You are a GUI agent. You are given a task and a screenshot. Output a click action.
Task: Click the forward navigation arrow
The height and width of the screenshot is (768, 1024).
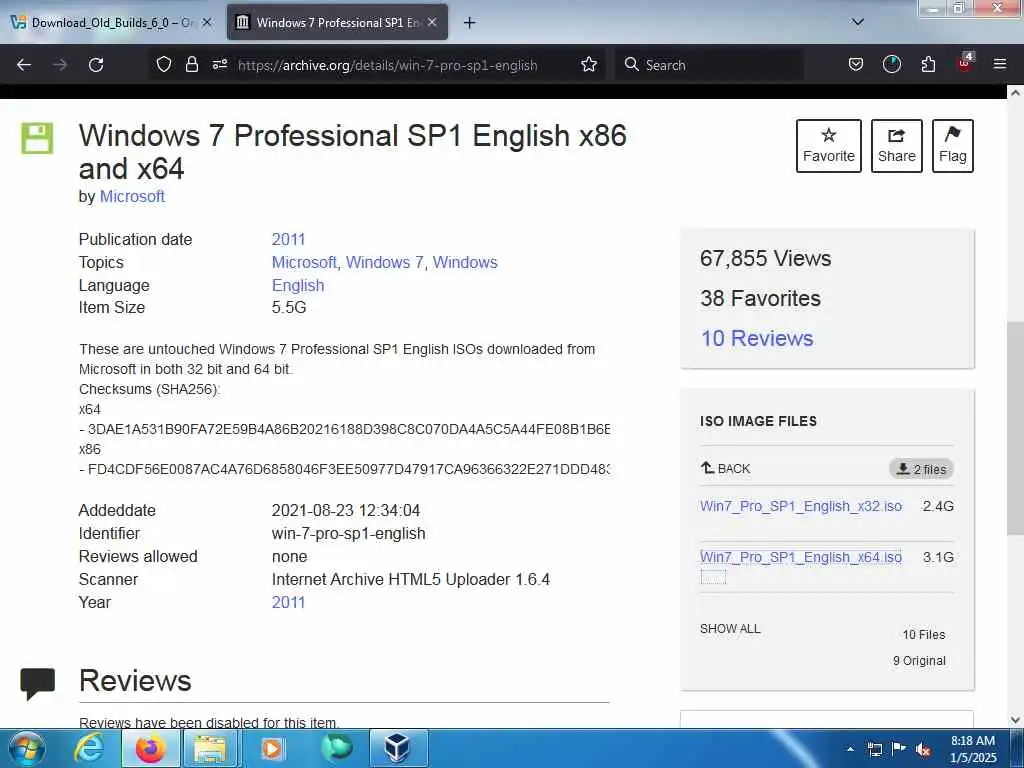60,65
